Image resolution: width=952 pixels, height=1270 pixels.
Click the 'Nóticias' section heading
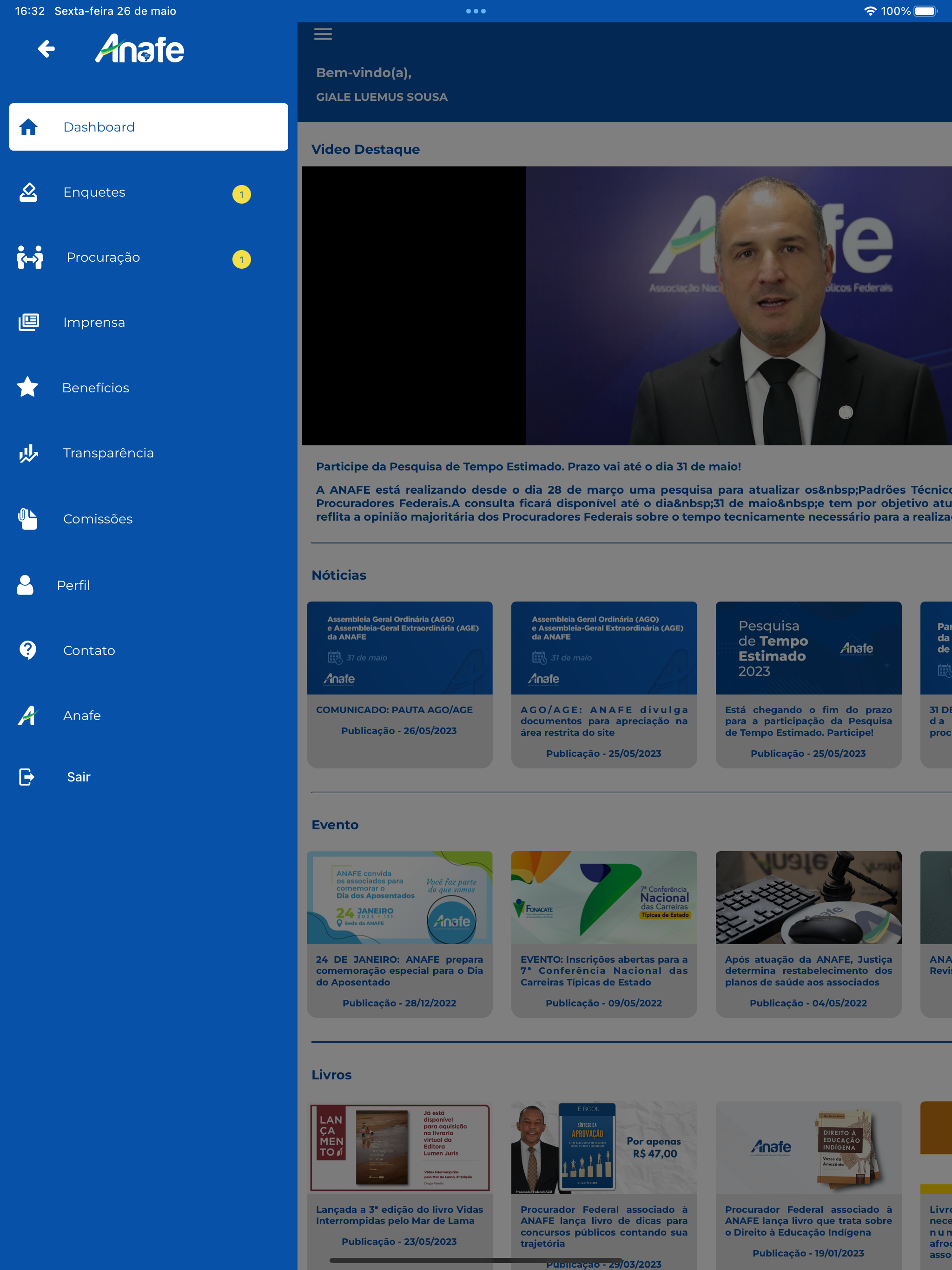(339, 575)
